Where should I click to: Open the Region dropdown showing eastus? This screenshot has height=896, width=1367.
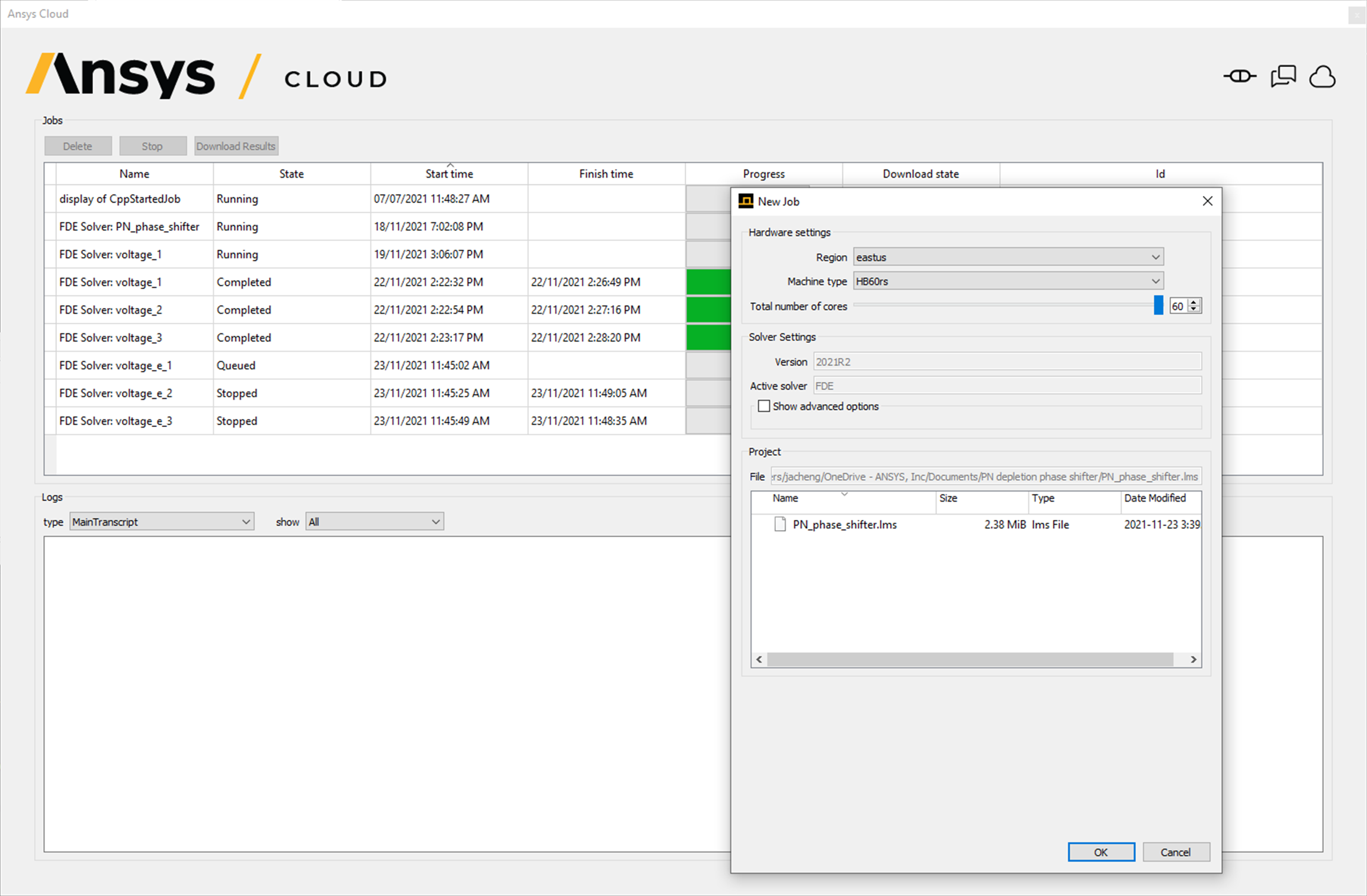click(1008, 257)
